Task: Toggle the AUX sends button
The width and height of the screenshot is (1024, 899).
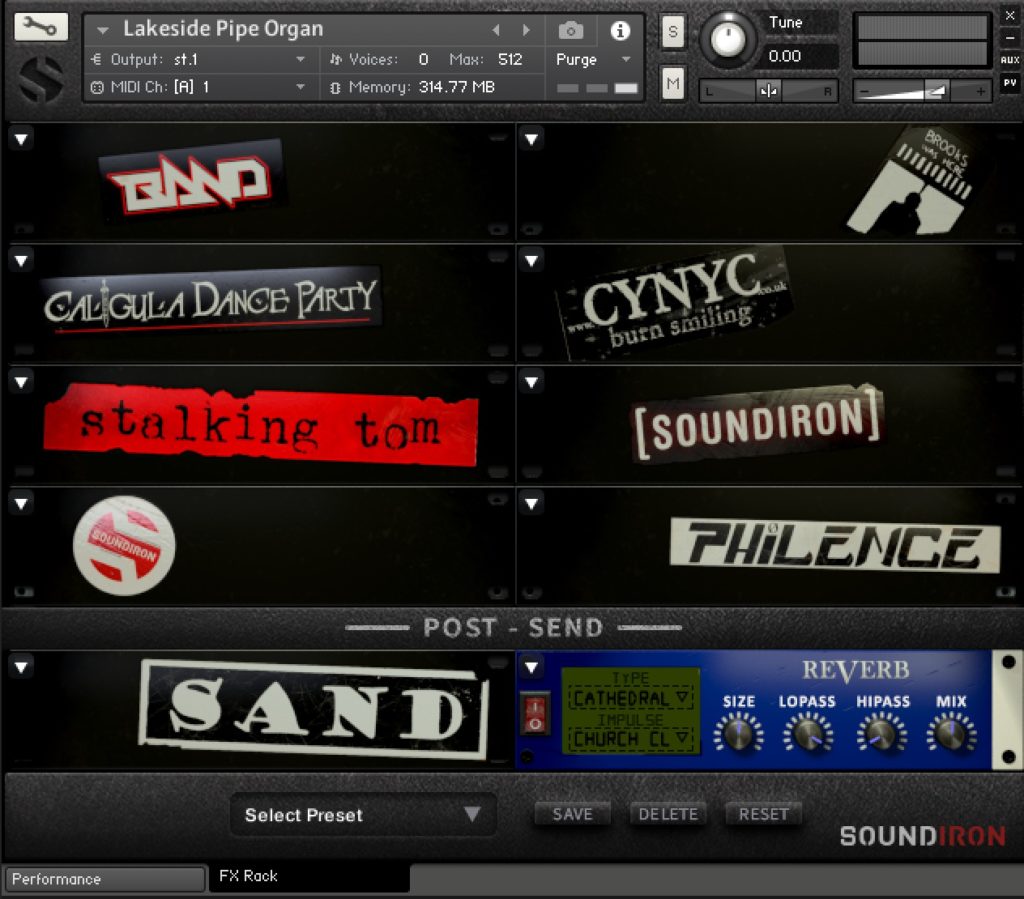Action: pos(1010,59)
